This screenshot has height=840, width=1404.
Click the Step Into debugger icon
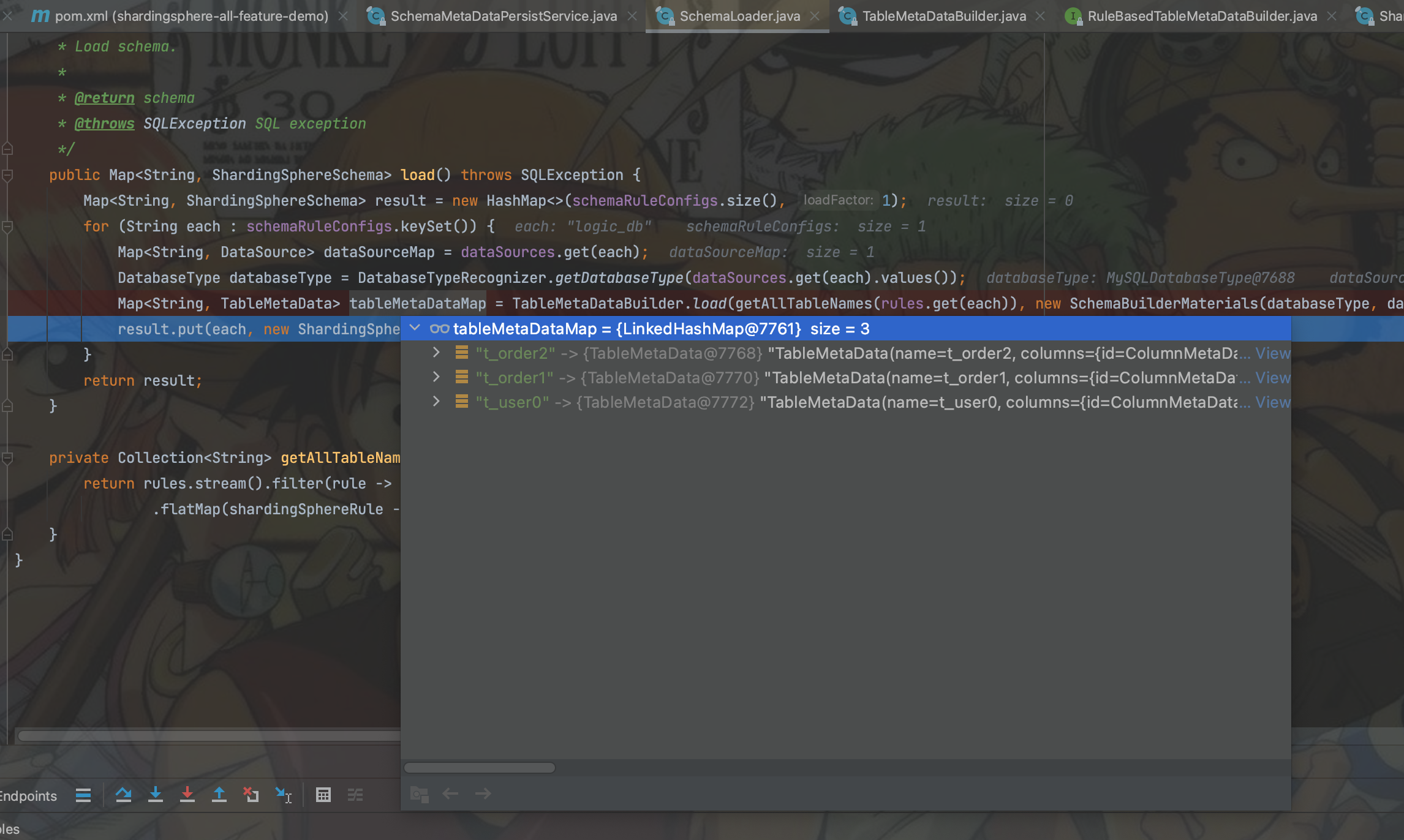(x=156, y=795)
